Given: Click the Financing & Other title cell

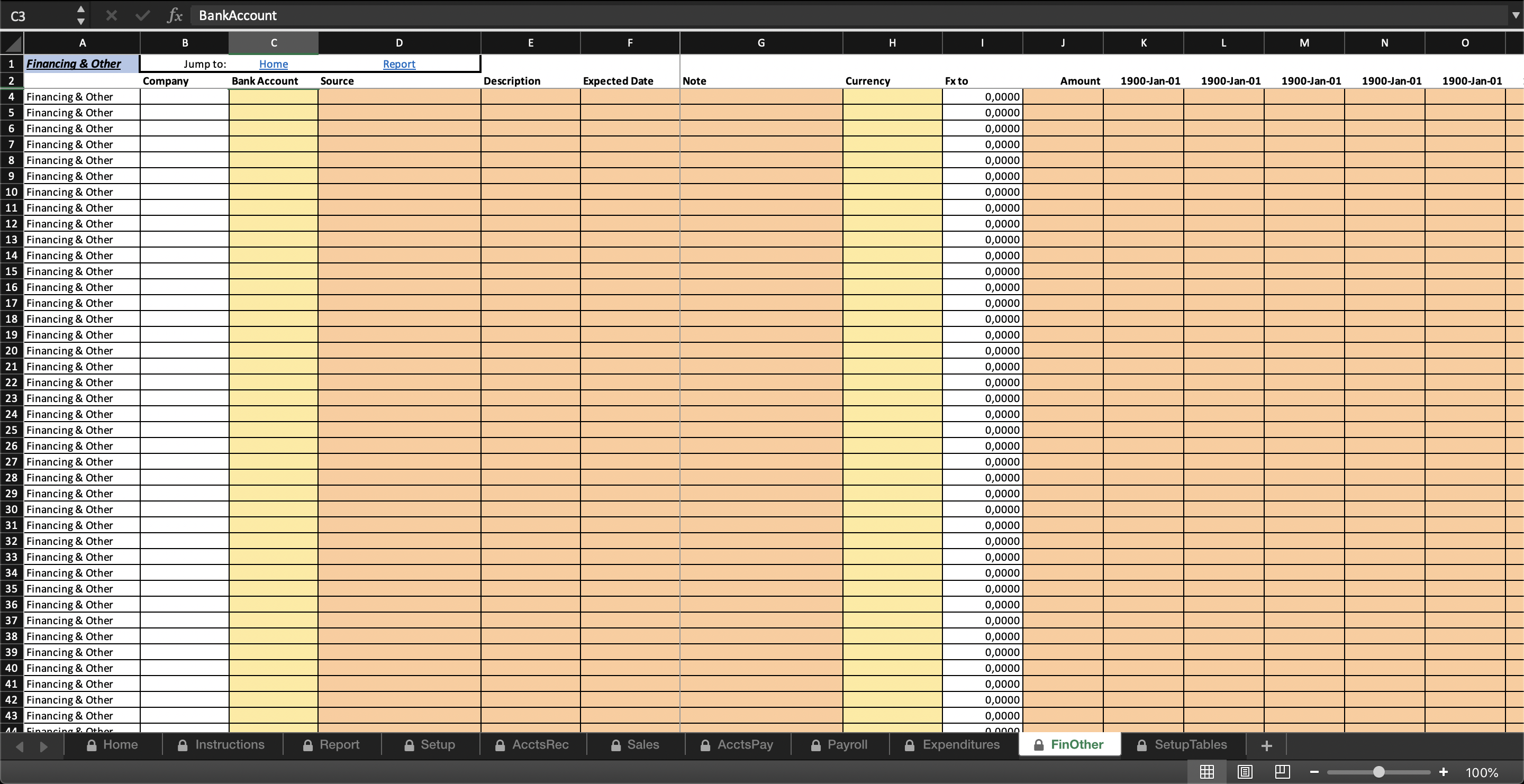Looking at the screenshot, I should 81,63.
